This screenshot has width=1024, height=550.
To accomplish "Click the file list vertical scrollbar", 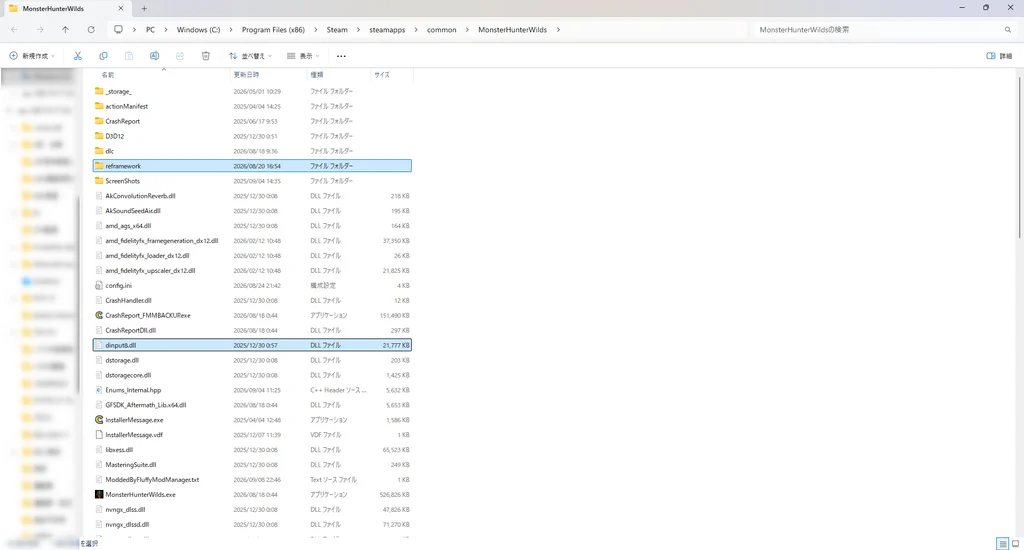I will tap(1019, 157).
